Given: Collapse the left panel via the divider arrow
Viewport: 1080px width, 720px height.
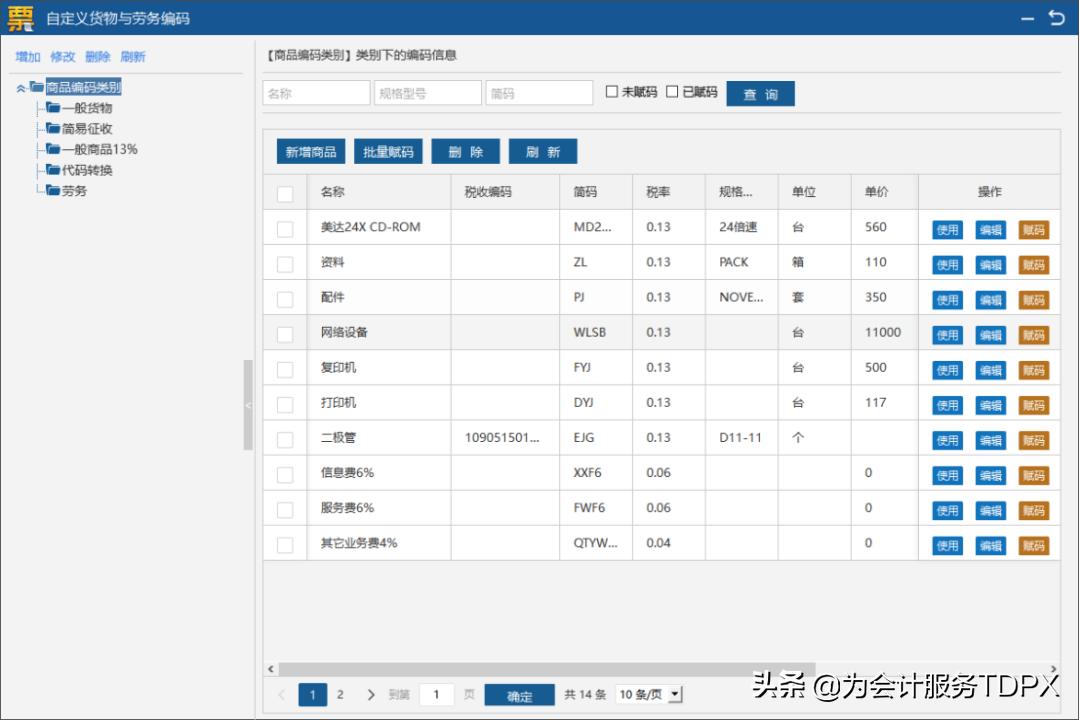Looking at the screenshot, I should click(x=247, y=405).
